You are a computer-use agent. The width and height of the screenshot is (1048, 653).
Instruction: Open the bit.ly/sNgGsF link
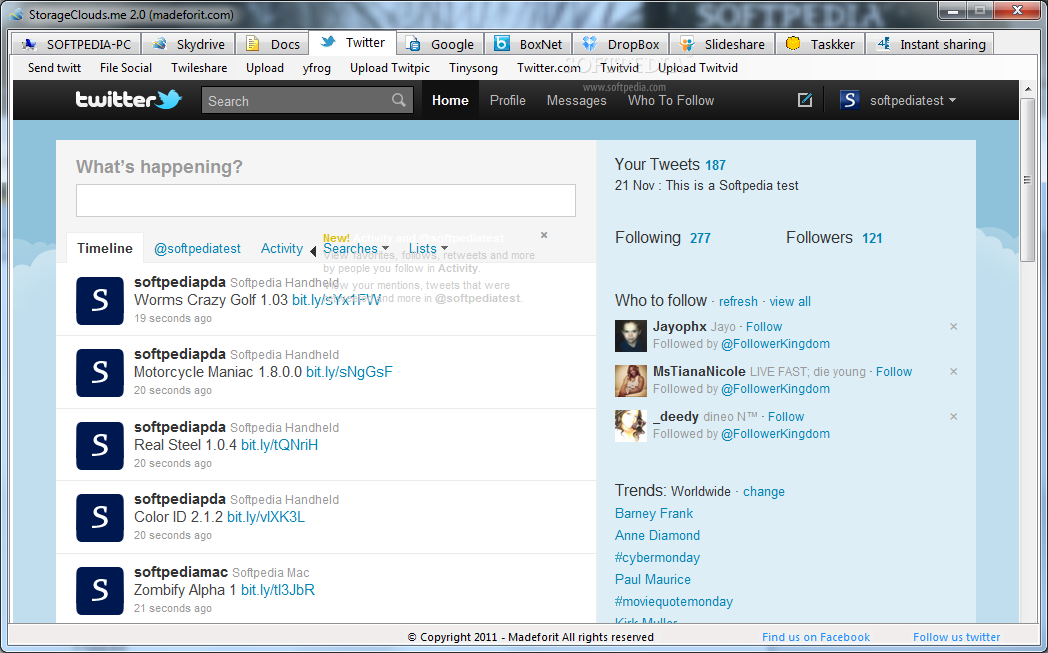349,372
